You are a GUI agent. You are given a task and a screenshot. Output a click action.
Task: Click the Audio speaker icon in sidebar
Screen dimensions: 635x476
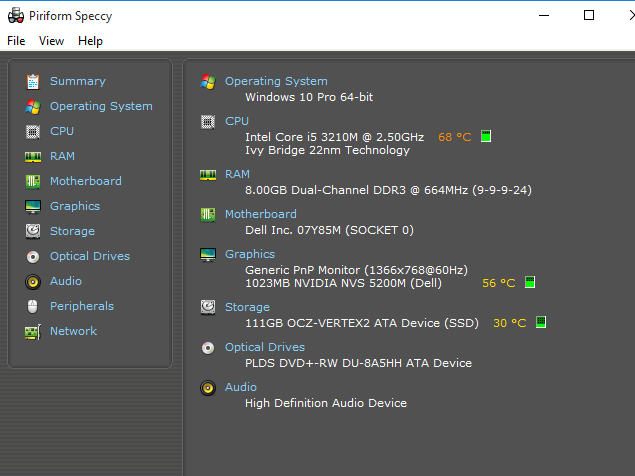pyautogui.click(x=33, y=282)
